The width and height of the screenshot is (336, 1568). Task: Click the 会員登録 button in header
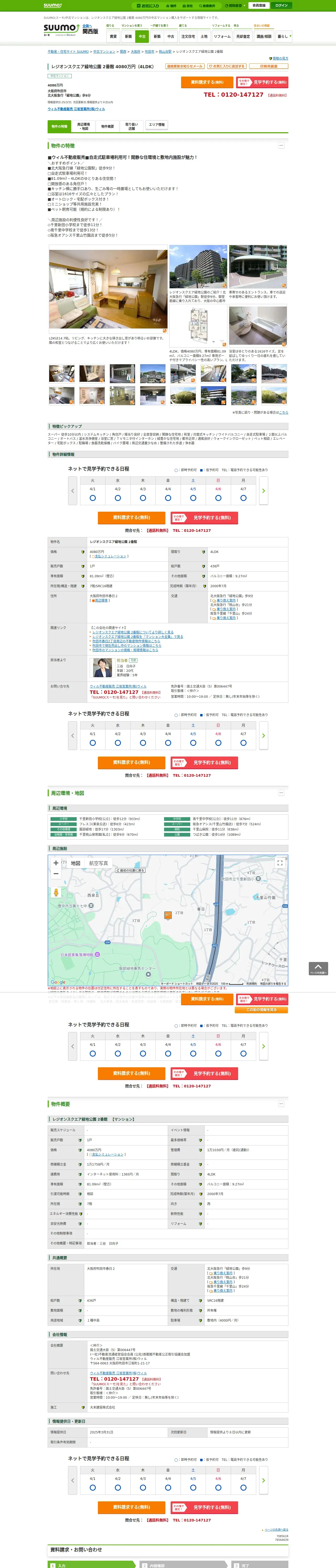click(x=259, y=5)
